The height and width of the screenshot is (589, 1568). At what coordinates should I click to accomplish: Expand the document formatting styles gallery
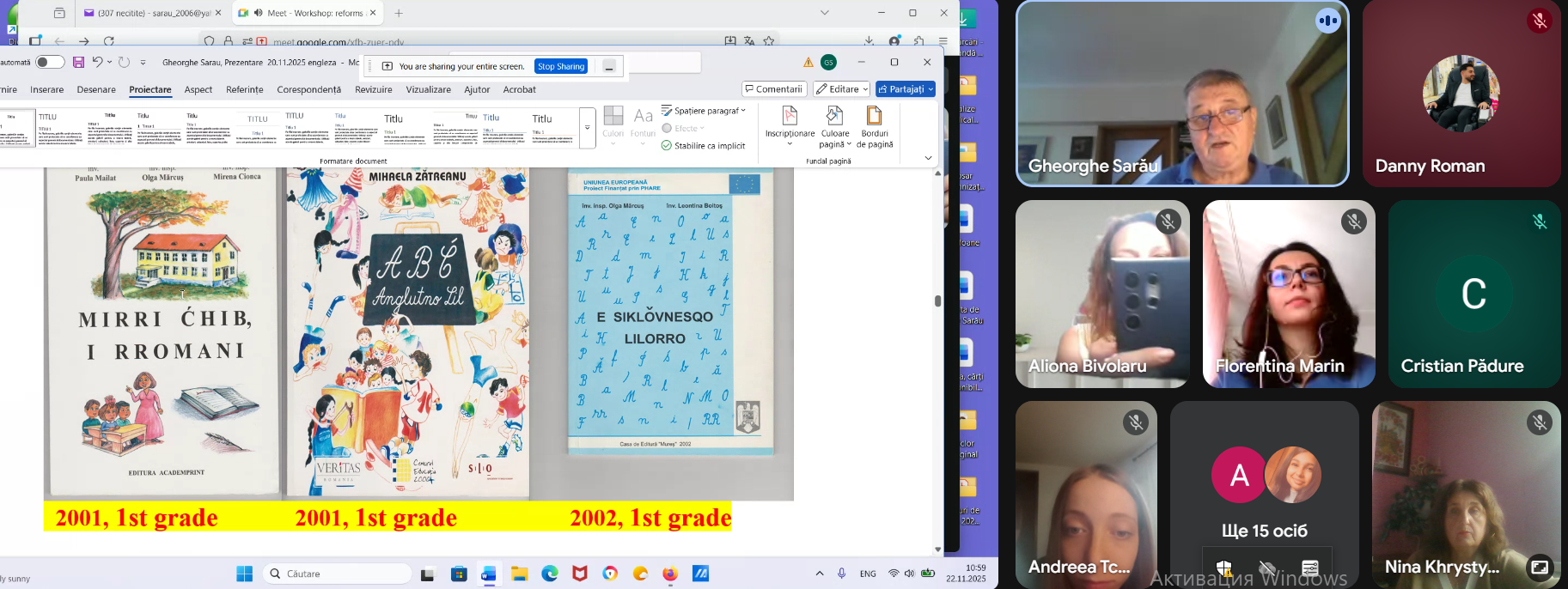588,128
